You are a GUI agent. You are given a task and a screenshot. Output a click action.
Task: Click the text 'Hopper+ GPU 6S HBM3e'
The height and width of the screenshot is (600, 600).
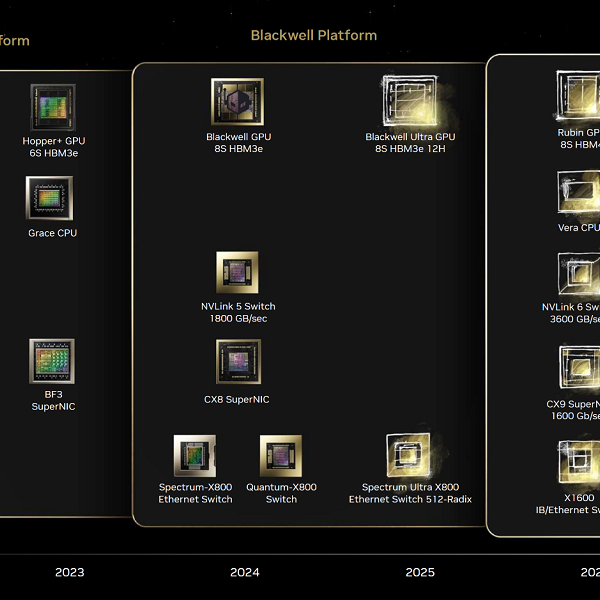coord(54,147)
